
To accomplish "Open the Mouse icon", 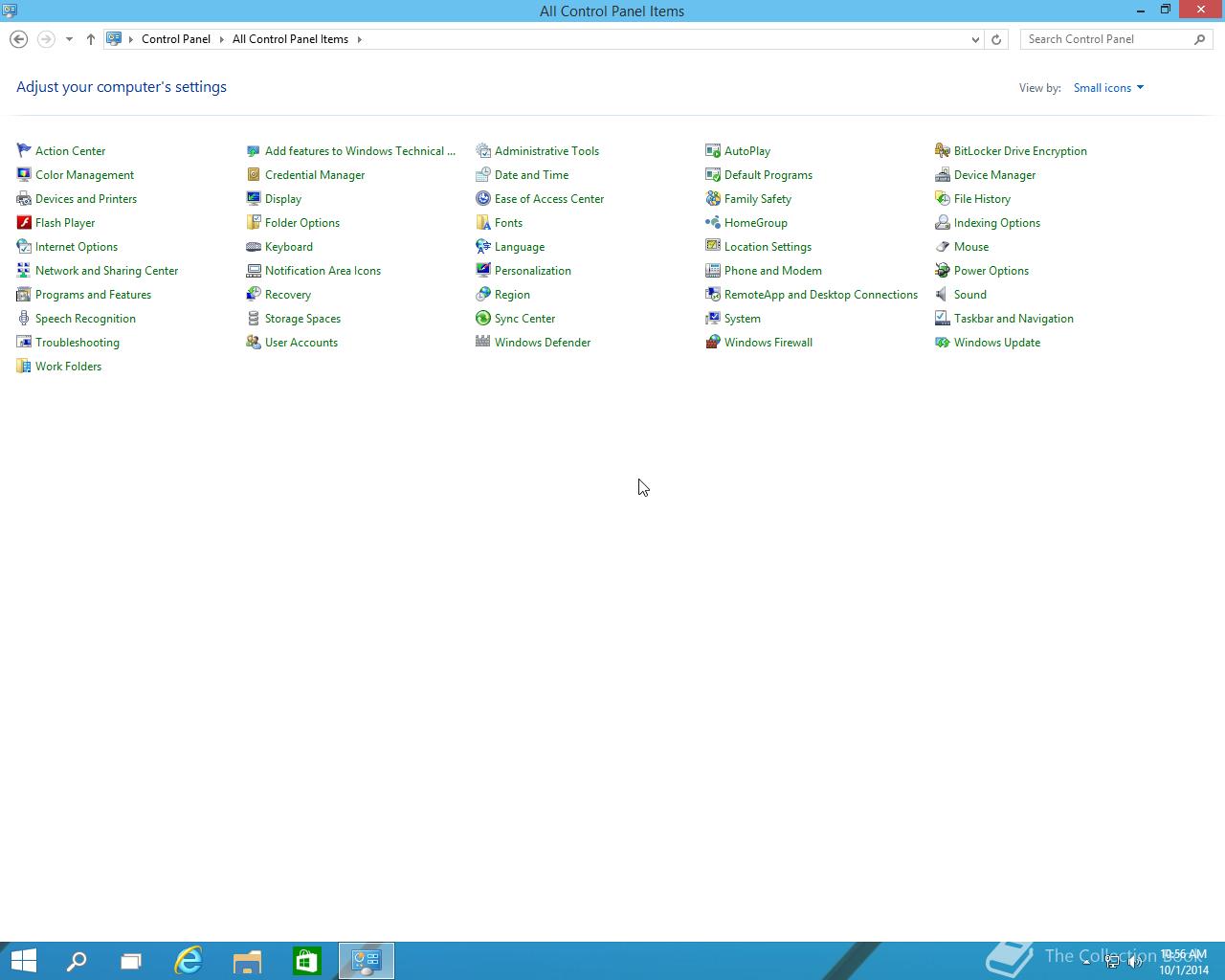I will coord(943,246).
